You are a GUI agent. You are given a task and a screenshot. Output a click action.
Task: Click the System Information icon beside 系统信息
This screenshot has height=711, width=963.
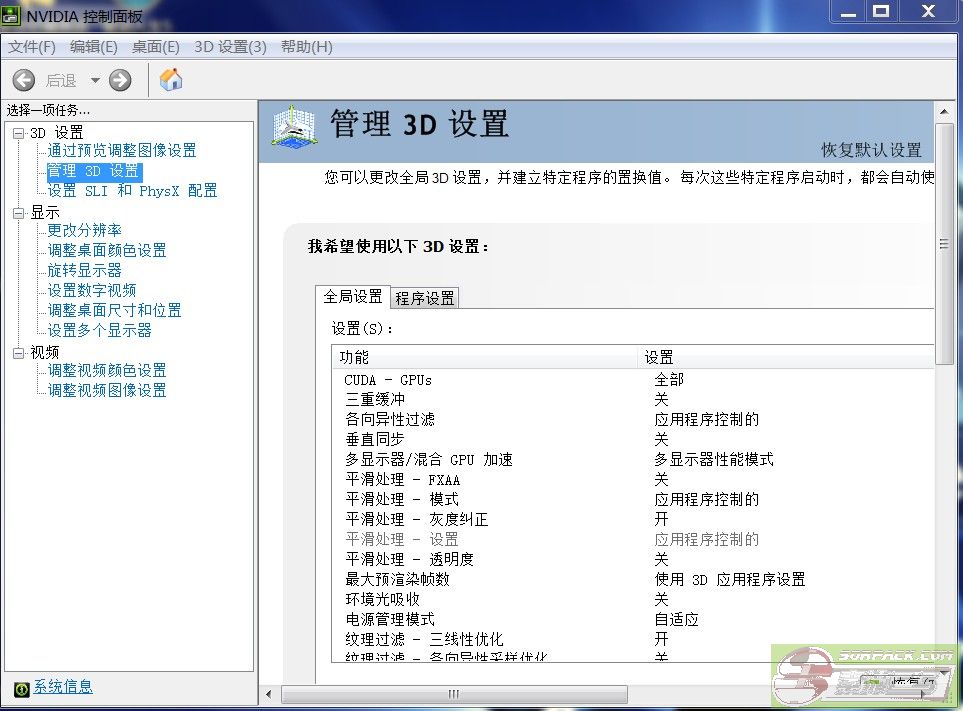(x=21, y=690)
